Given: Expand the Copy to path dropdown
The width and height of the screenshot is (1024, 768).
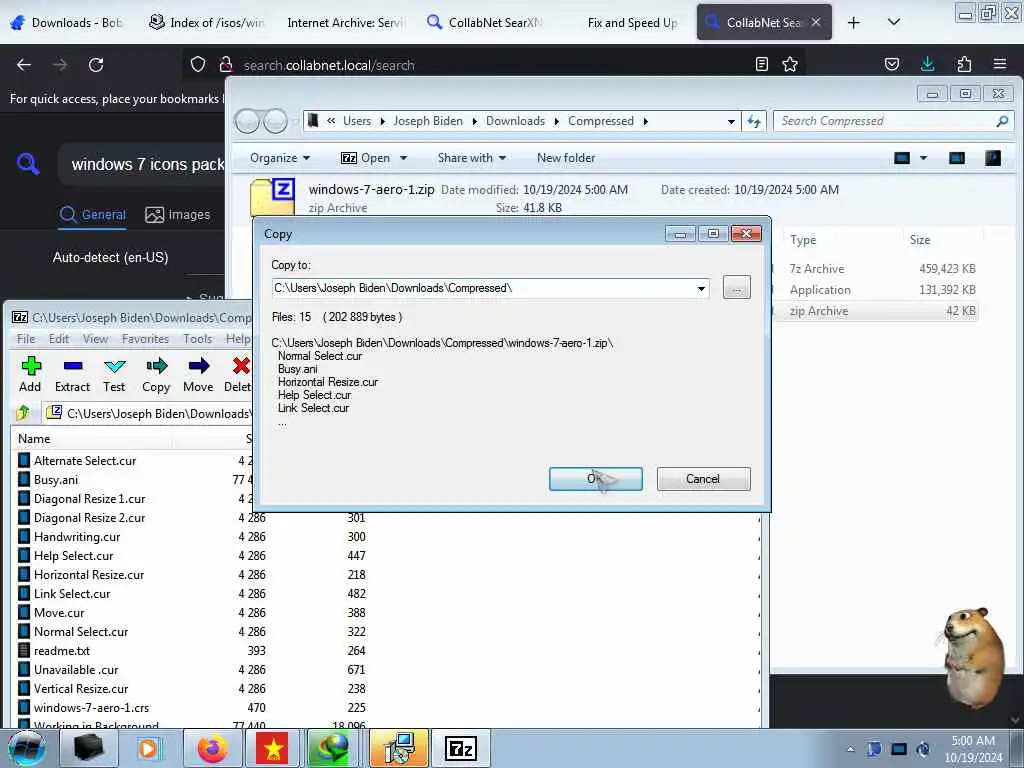Looking at the screenshot, I should [x=701, y=289].
